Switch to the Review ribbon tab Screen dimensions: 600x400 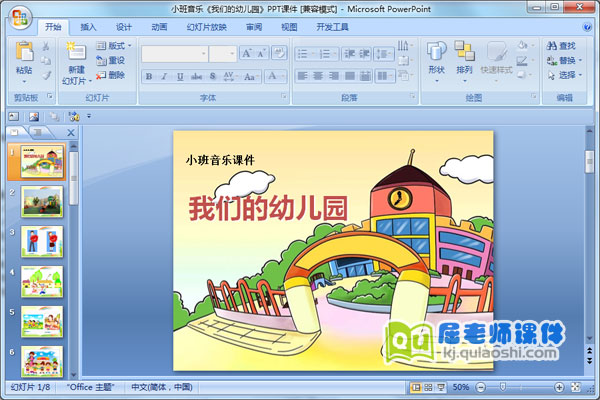[x=254, y=27]
